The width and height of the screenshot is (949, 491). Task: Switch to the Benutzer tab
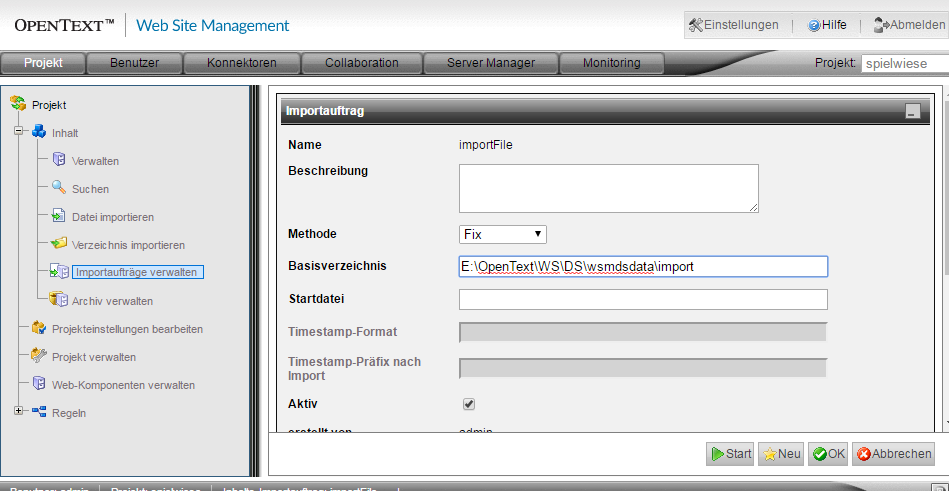[134, 63]
